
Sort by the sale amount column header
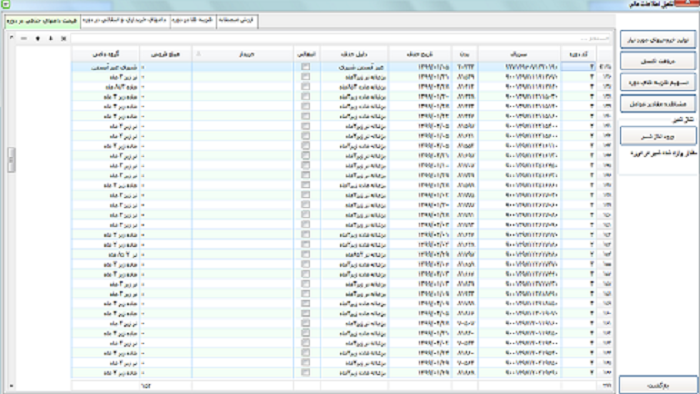pyautogui.click(x=166, y=54)
